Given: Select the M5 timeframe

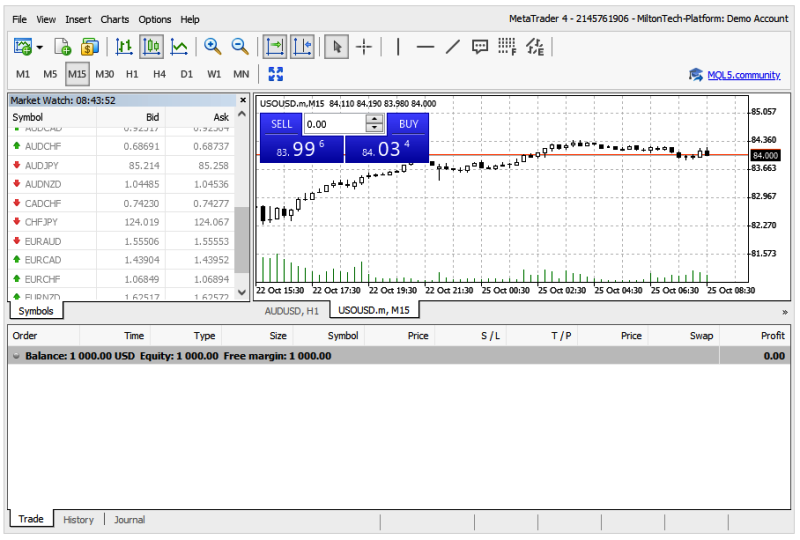Looking at the screenshot, I should coord(50,75).
